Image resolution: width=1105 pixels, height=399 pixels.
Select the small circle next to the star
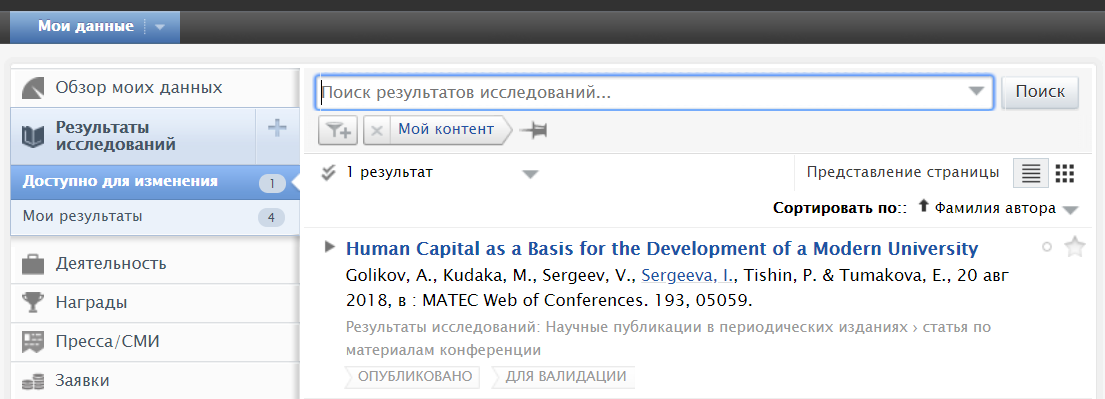point(1047,247)
